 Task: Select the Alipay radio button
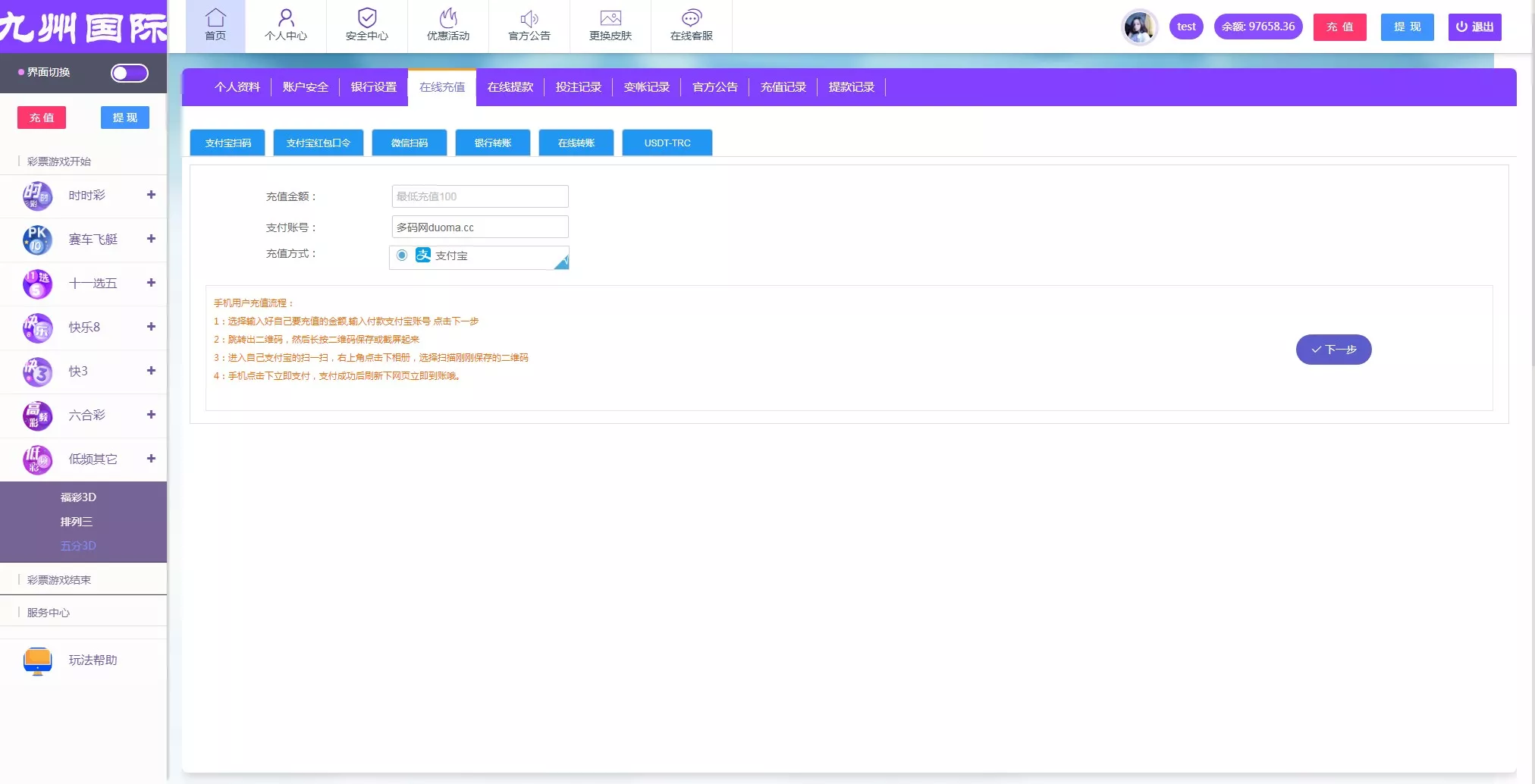pos(402,256)
